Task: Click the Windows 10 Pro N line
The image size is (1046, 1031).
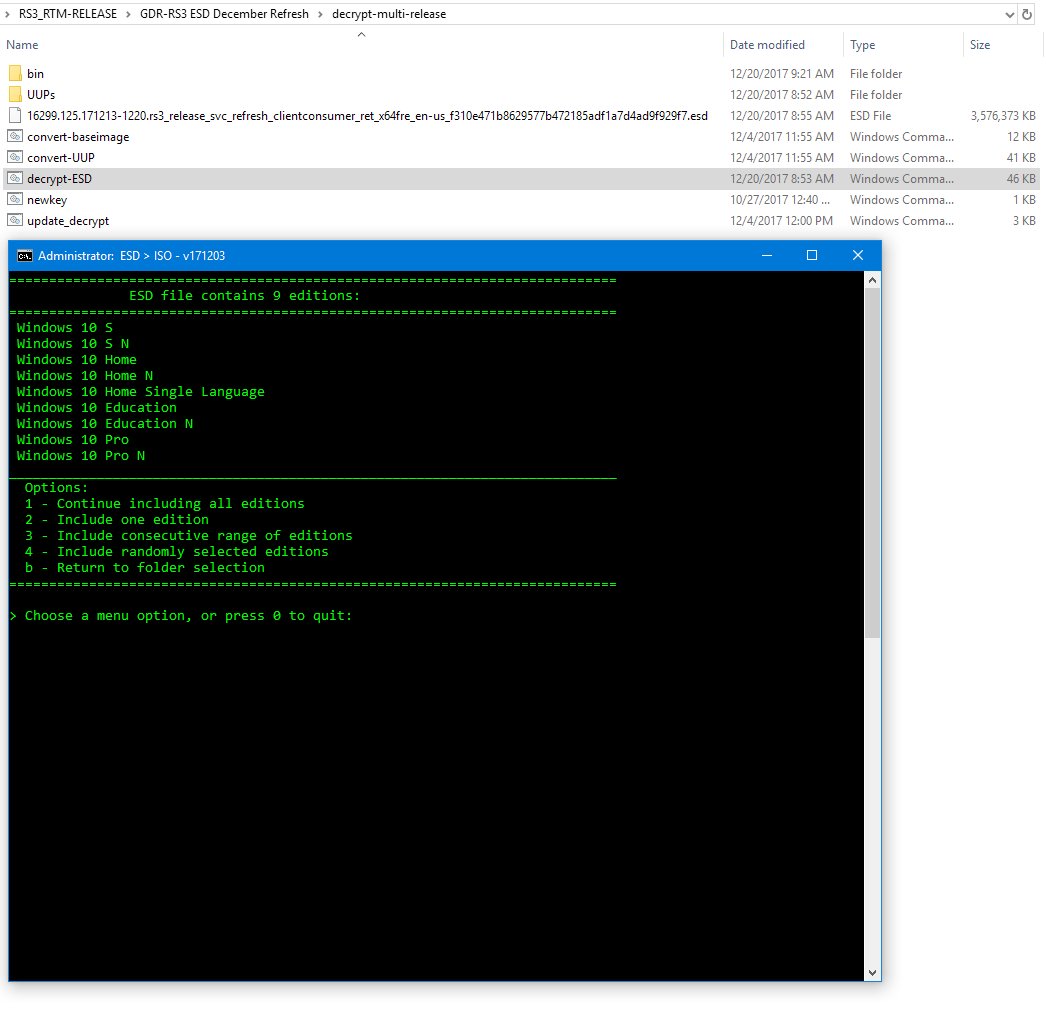Action: [x=81, y=455]
